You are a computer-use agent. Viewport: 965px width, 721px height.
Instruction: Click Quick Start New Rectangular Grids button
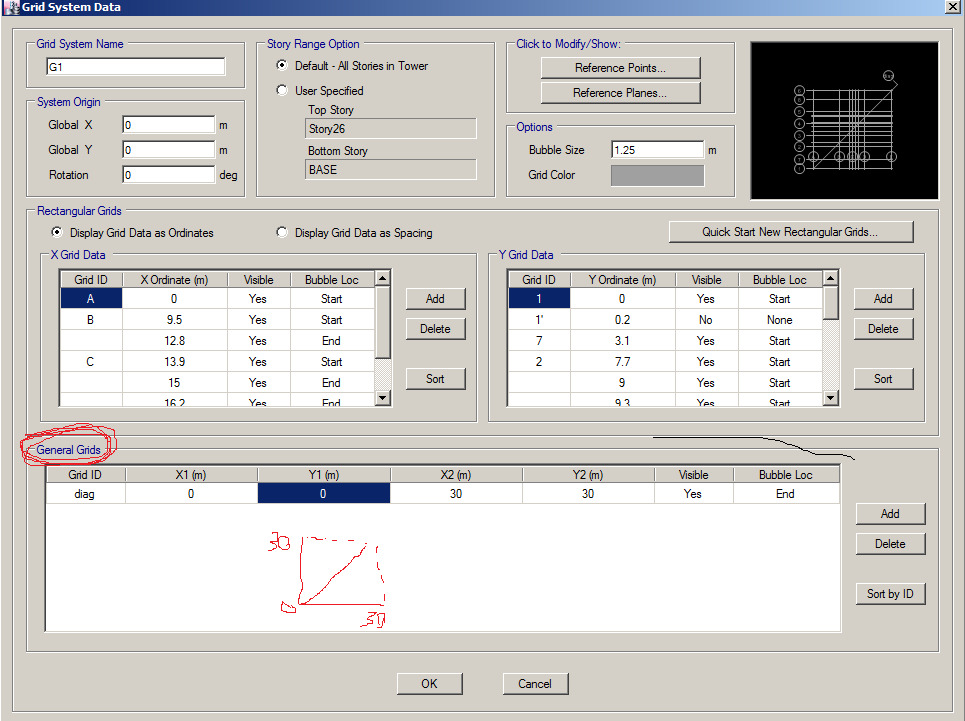(x=791, y=232)
